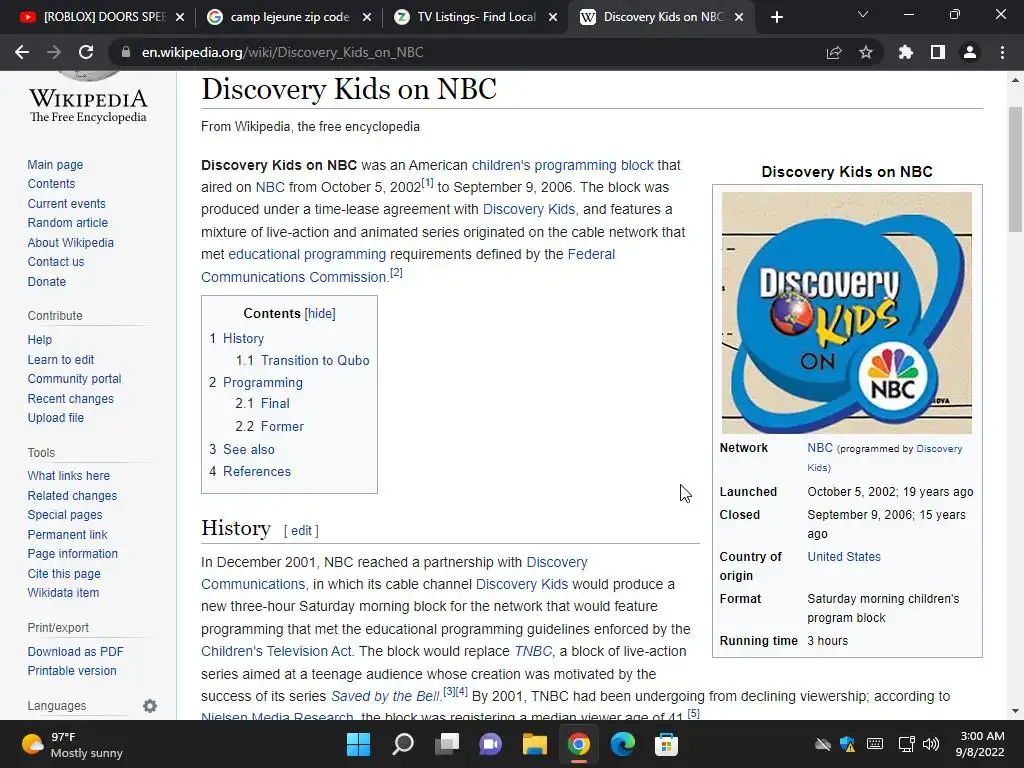Open the Teams Chat taskbar icon
Image resolution: width=1024 pixels, height=768 pixels.
490,744
